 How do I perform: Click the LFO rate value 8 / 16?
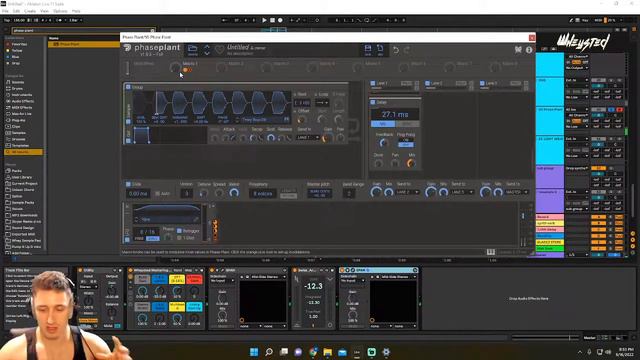click(x=147, y=232)
